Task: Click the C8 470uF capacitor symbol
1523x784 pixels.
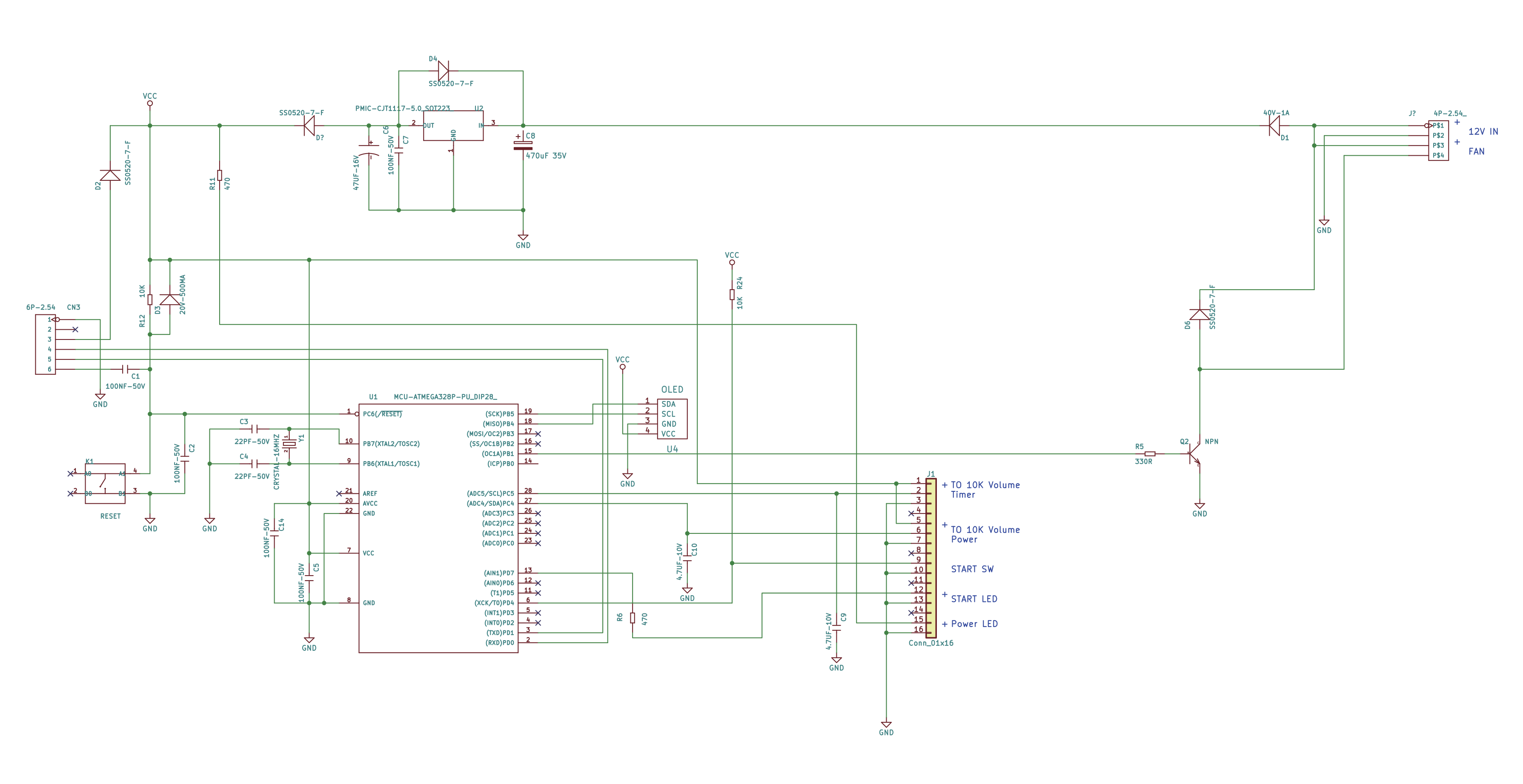Action: click(523, 145)
